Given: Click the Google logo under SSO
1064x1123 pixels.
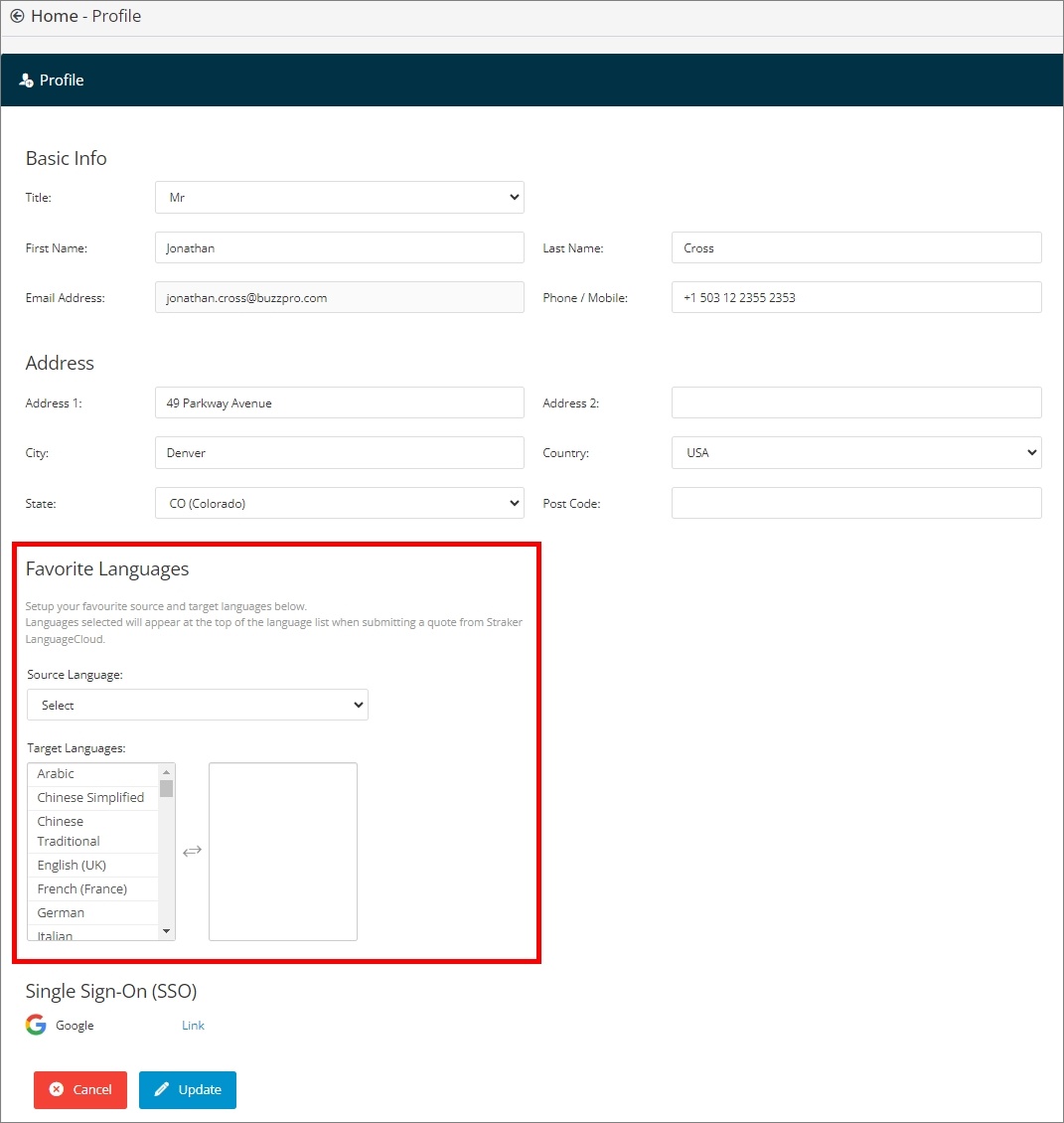Looking at the screenshot, I should click(36, 1025).
